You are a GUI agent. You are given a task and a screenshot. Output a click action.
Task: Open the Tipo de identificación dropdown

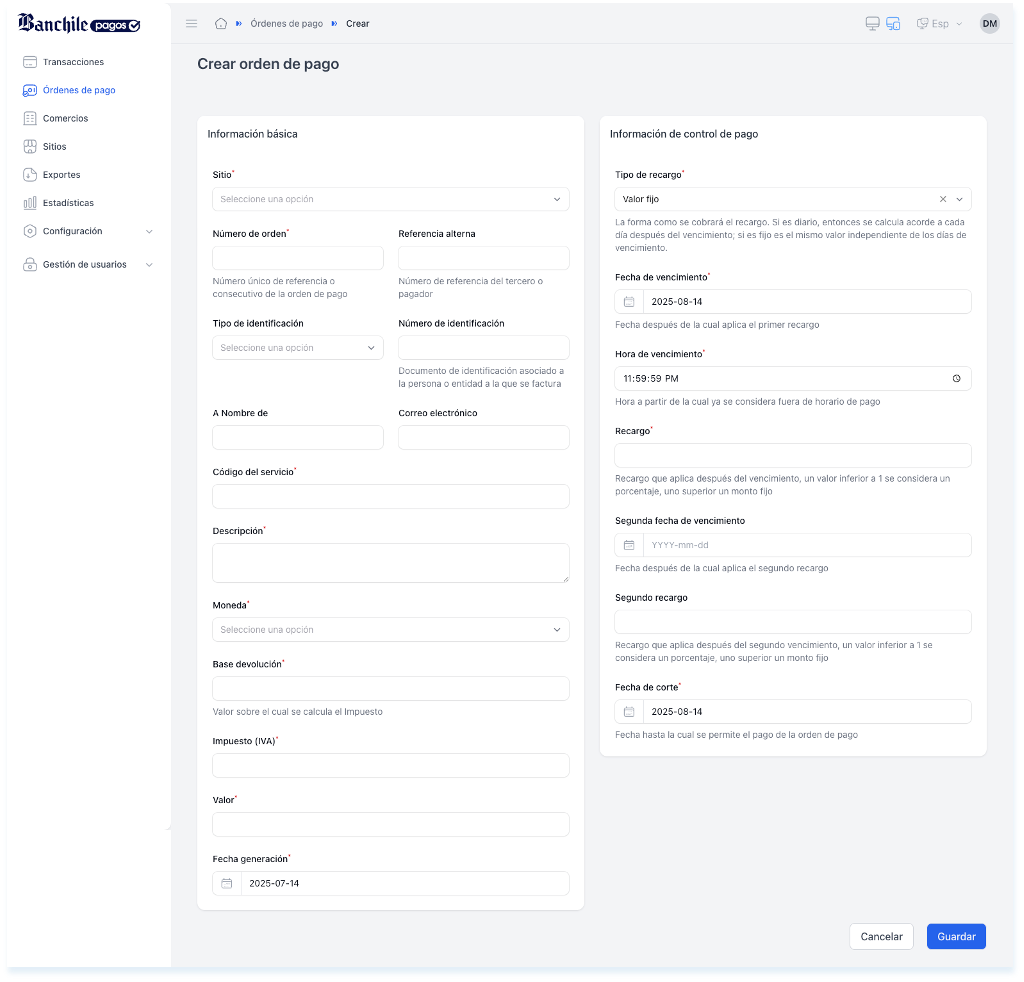298,348
